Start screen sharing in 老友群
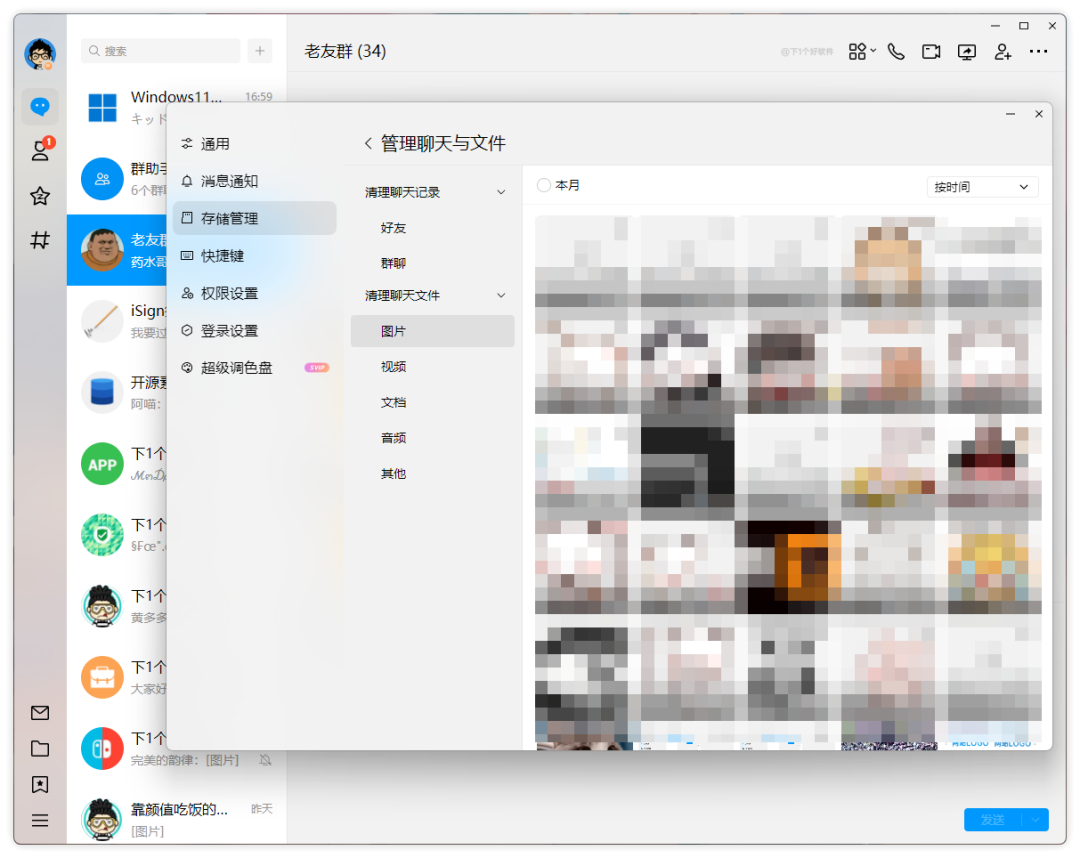 tap(967, 52)
